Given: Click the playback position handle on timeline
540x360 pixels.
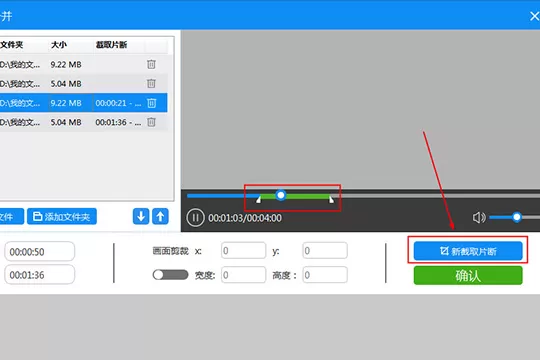Looking at the screenshot, I should tap(281, 195).
